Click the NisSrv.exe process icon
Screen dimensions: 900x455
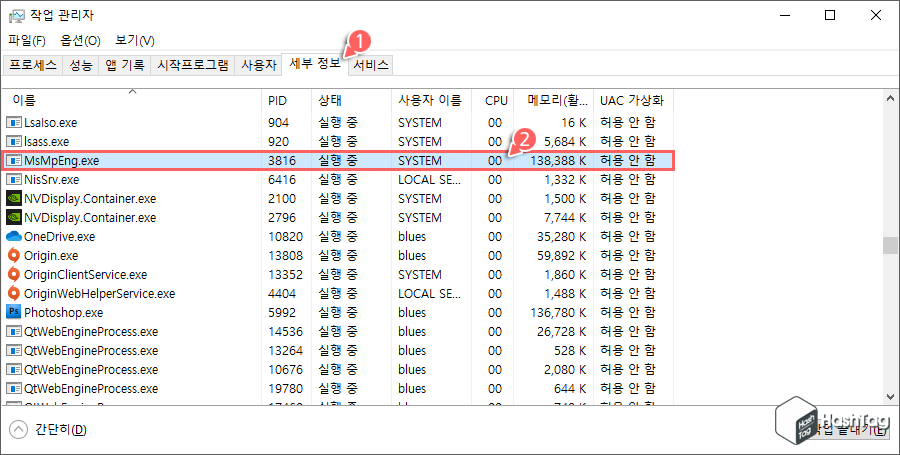[x=13, y=180]
